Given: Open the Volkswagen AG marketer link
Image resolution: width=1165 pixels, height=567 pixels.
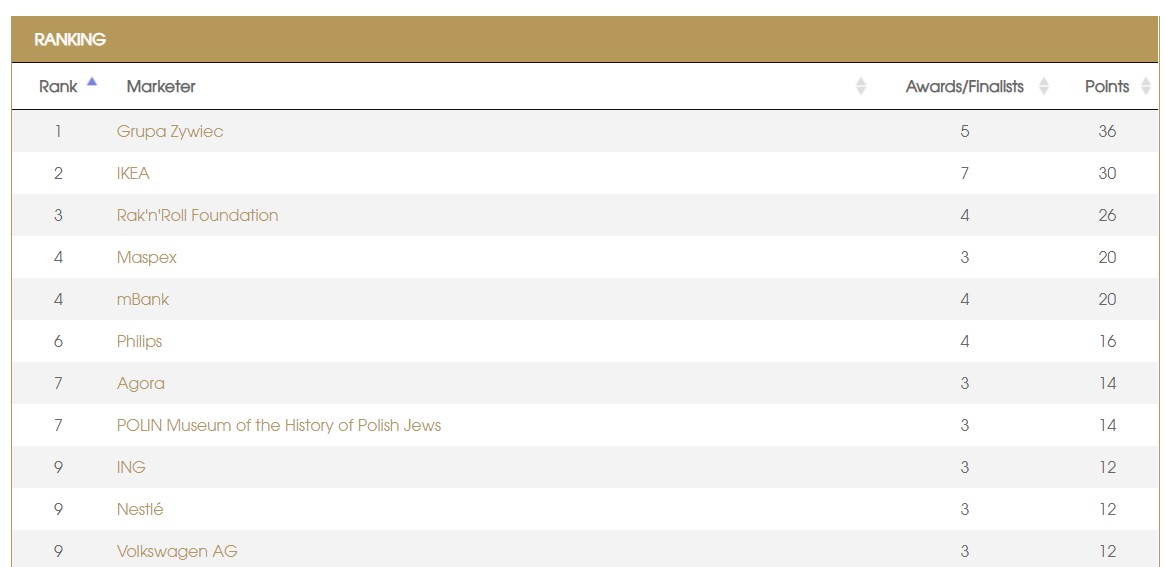Looking at the screenshot, I should coord(177,551).
